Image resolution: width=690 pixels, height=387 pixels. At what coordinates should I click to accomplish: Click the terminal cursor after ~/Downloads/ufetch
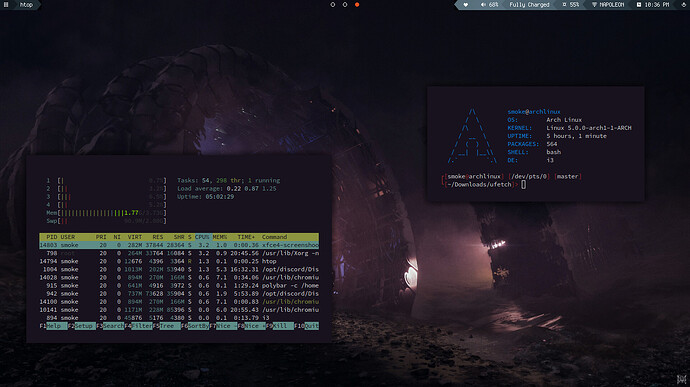(x=523, y=185)
